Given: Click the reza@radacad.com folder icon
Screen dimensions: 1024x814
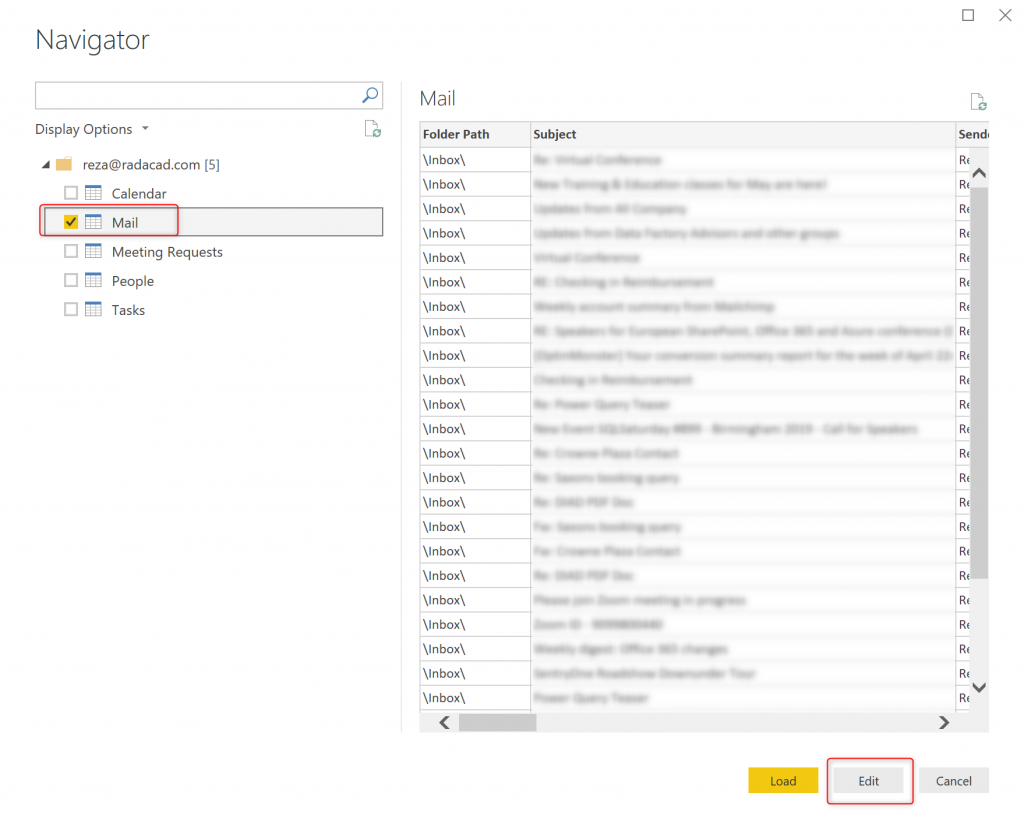Looking at the screenshot, I should tap(64, 164).
